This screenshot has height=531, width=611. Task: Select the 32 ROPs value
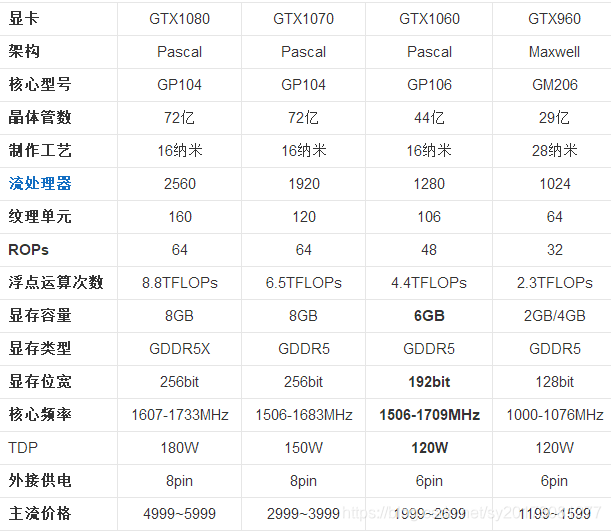click(x=554, y=250)
